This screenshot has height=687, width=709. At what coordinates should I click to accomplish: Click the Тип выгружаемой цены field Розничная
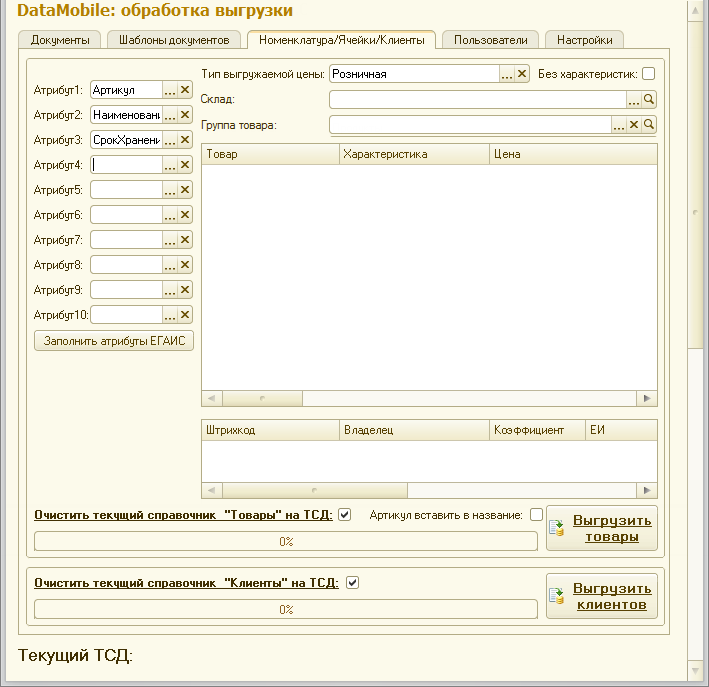click(415, 74)
